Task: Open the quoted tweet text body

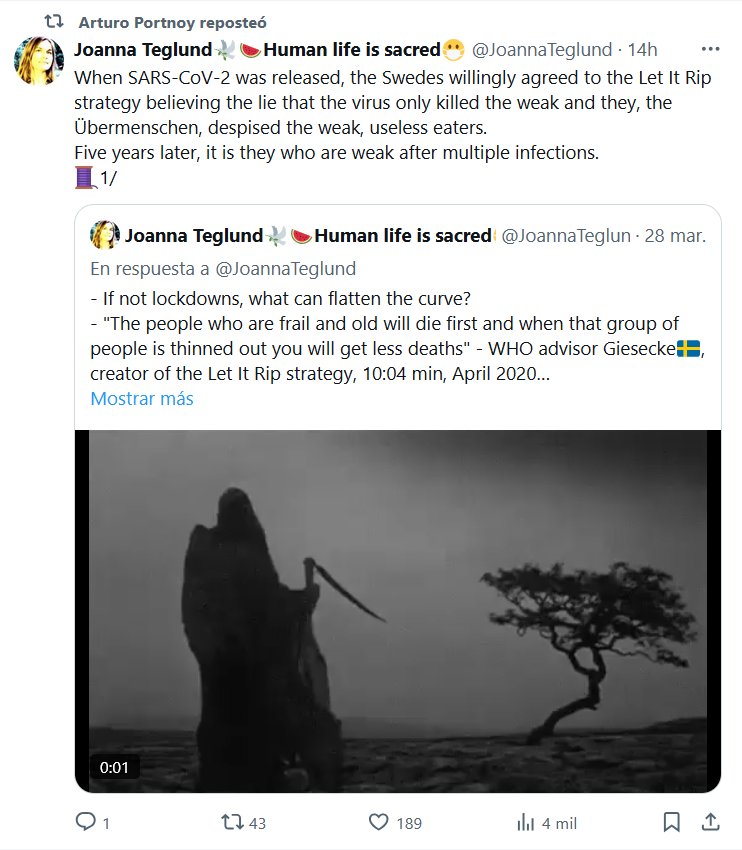Action: (395, 338)
